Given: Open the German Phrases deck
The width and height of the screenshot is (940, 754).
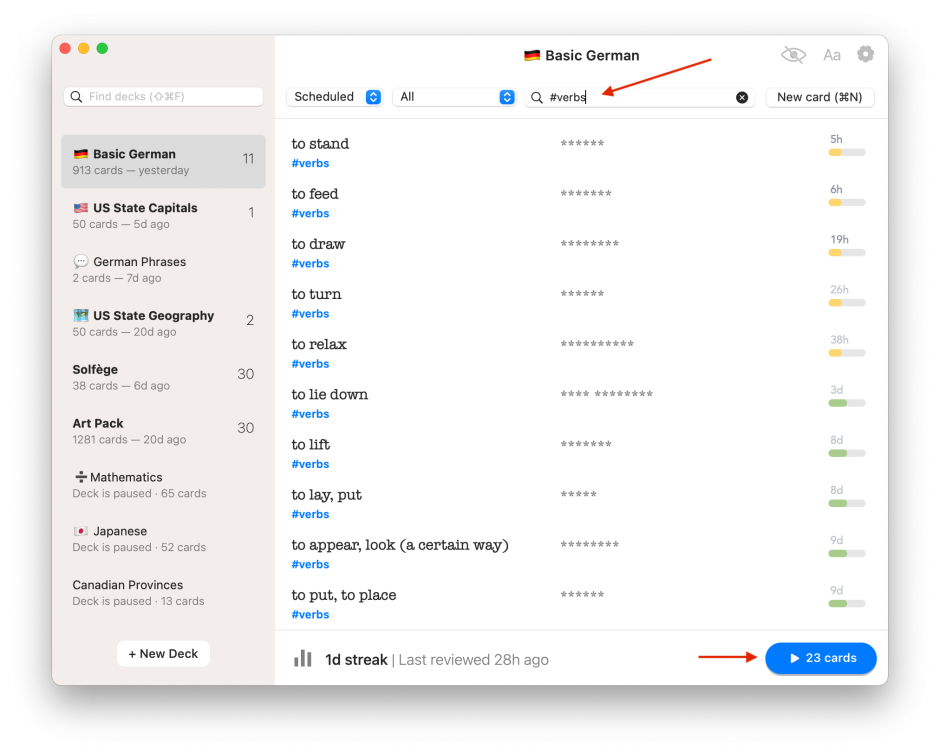Looking at the screenshot, I should 163,269.
